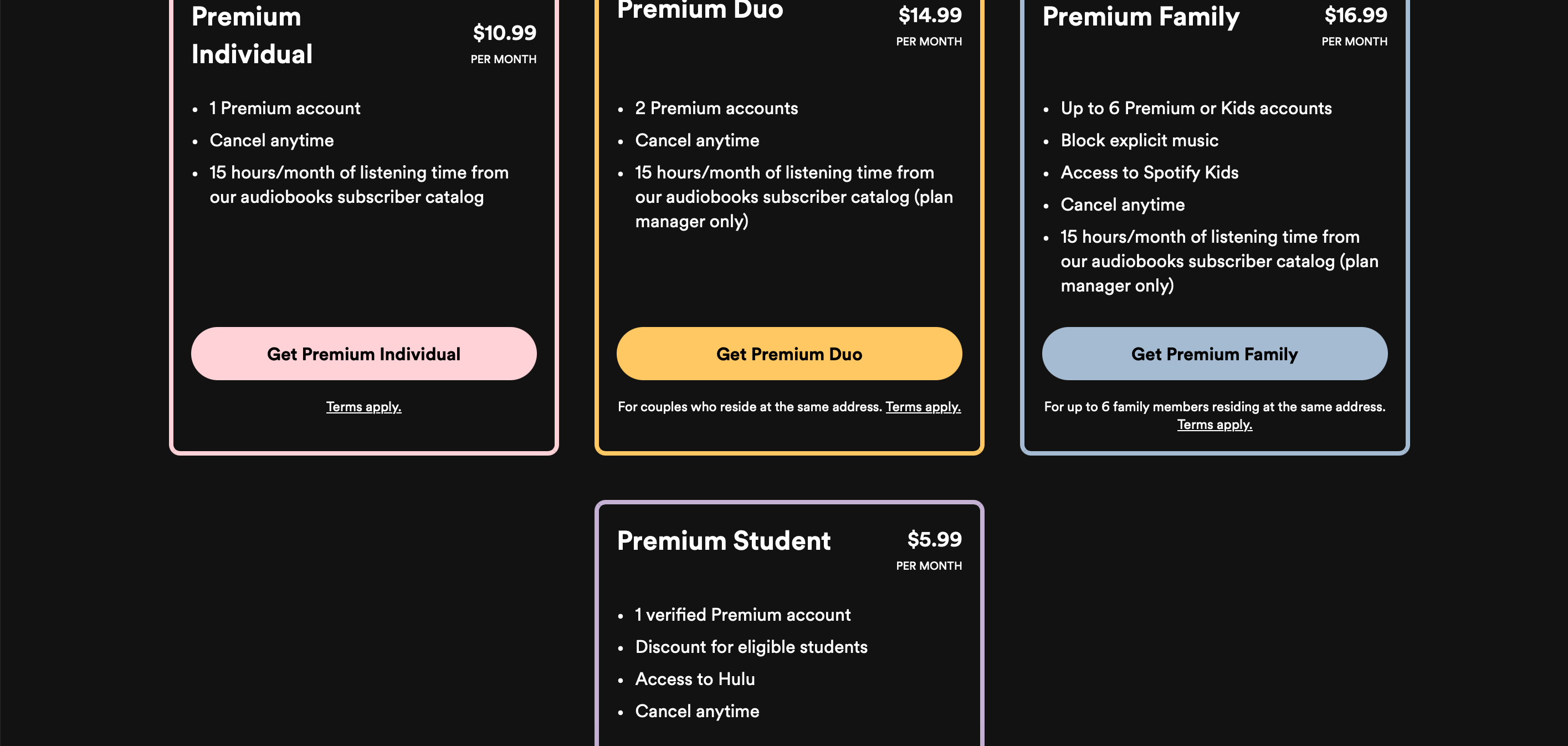
Task: Open Terms apply link under Premium Duo
Action: (x=922, y=407)
